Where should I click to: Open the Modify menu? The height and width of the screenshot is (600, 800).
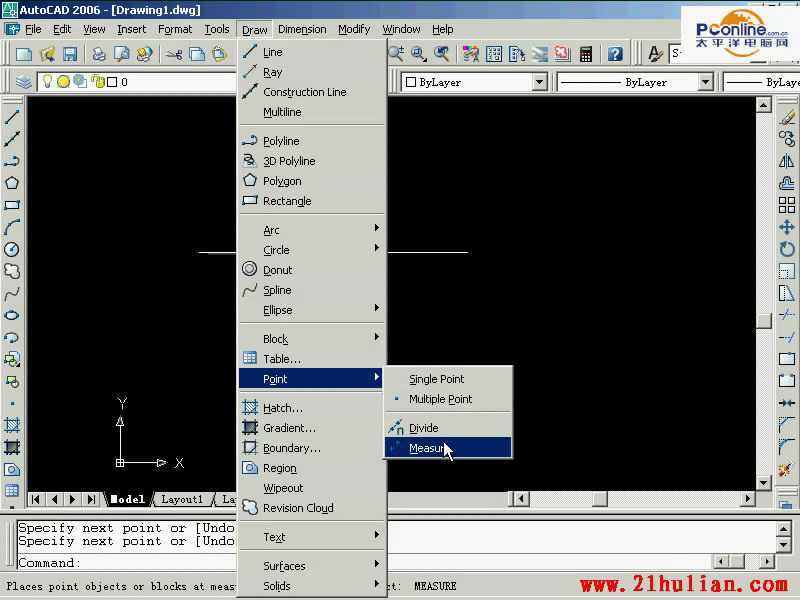pyautogui.click(x=354, y=30)
